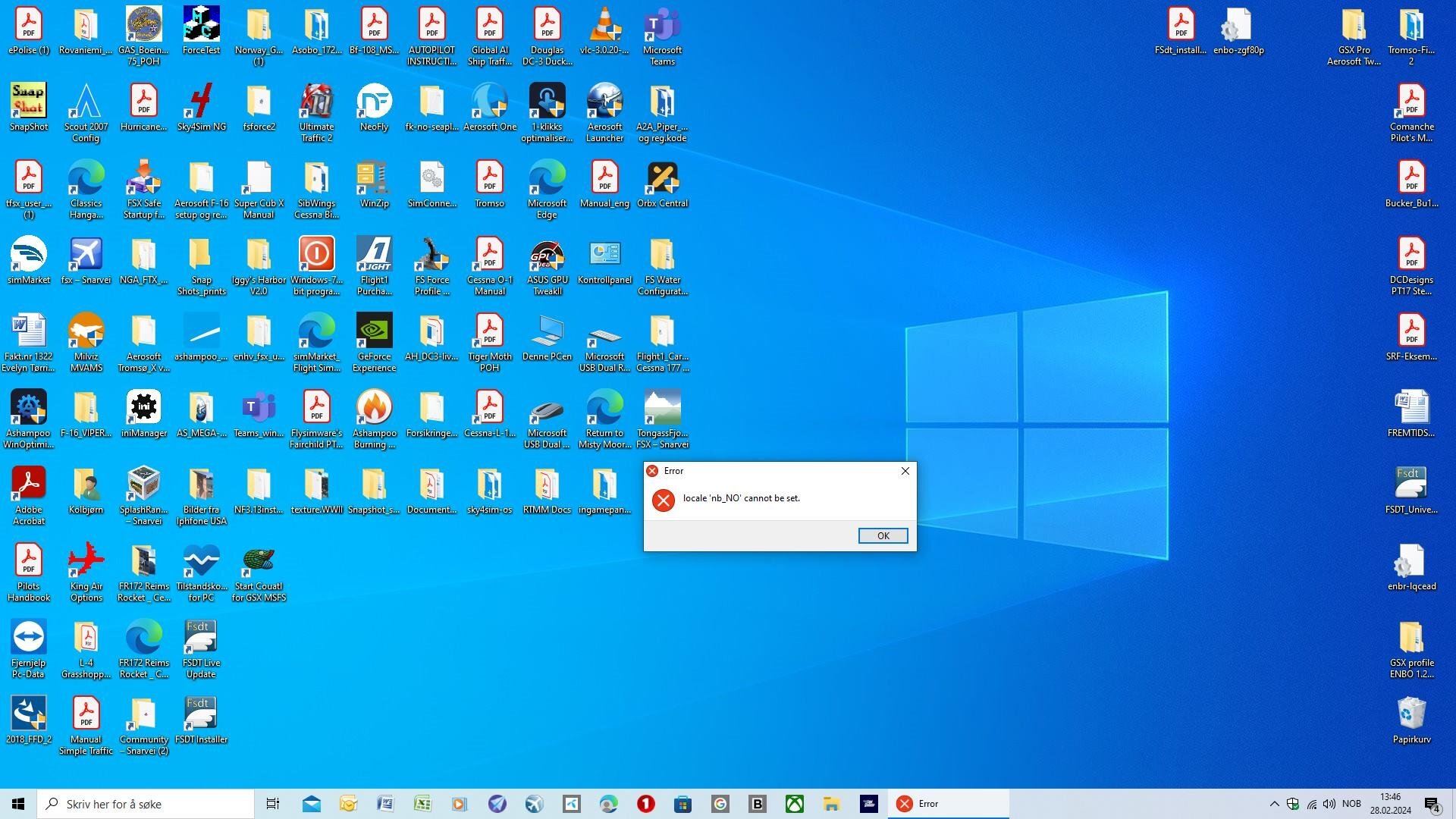Select the Aerosoft One shortcut
Screen dimensions: 1456x819
point(489,108)
